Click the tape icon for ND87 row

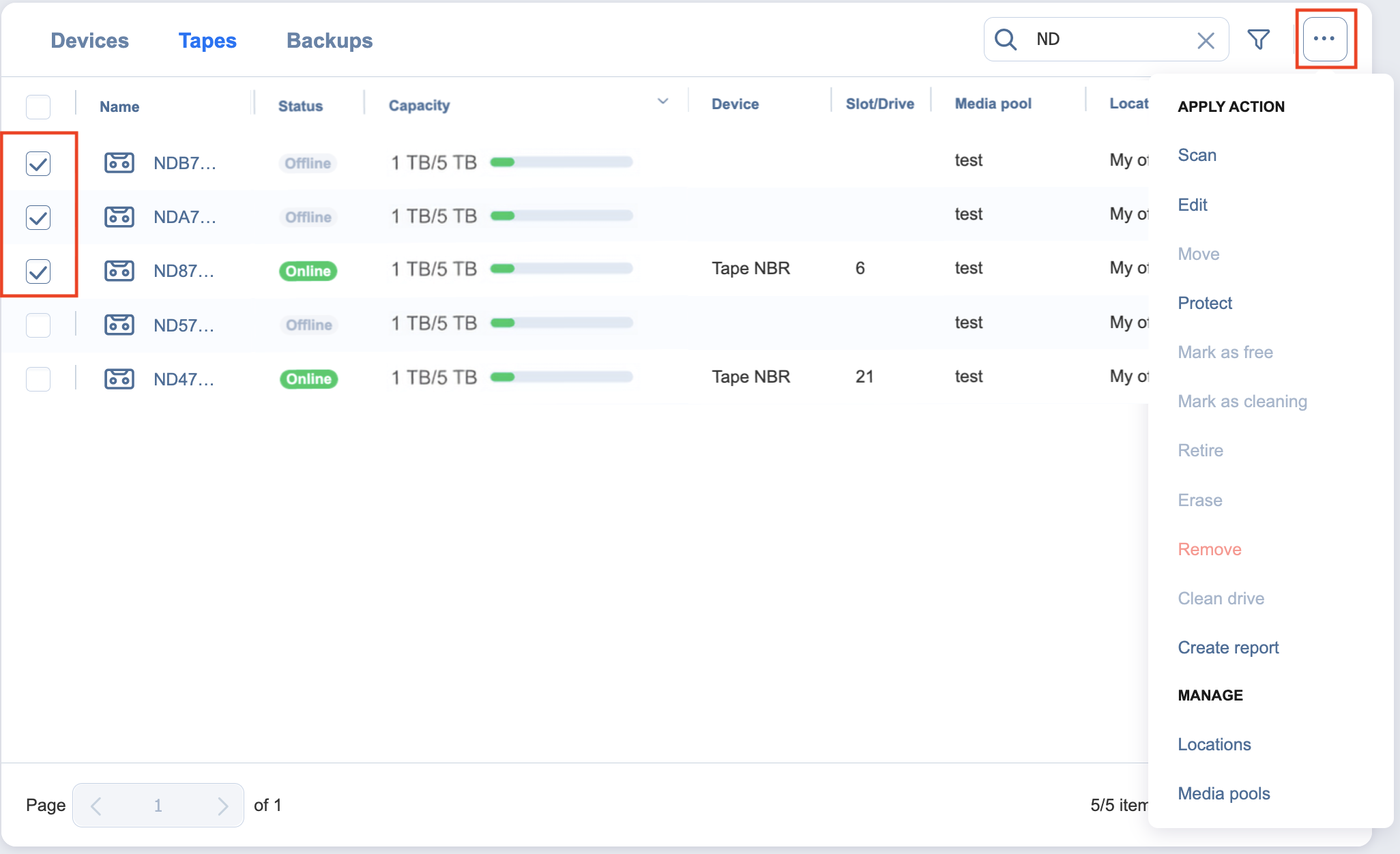point(119,271)
